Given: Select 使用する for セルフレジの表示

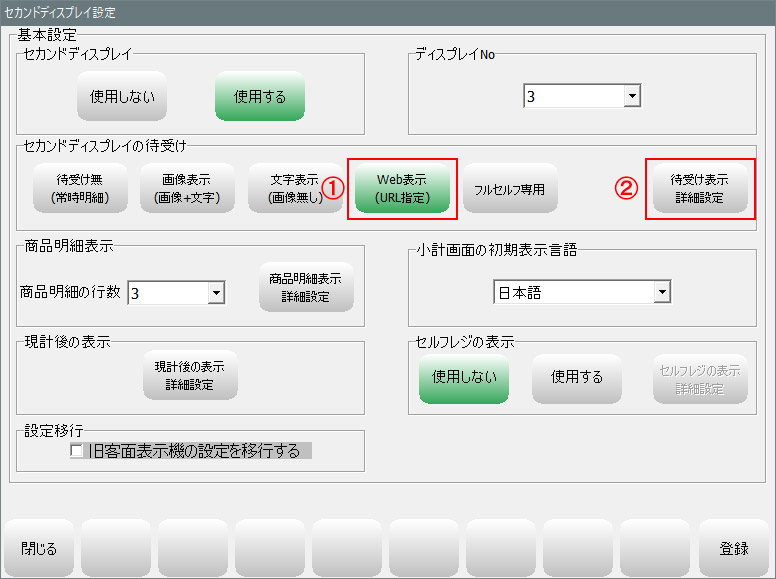Looking at the screenshot, I should click(x=577, y=377).
